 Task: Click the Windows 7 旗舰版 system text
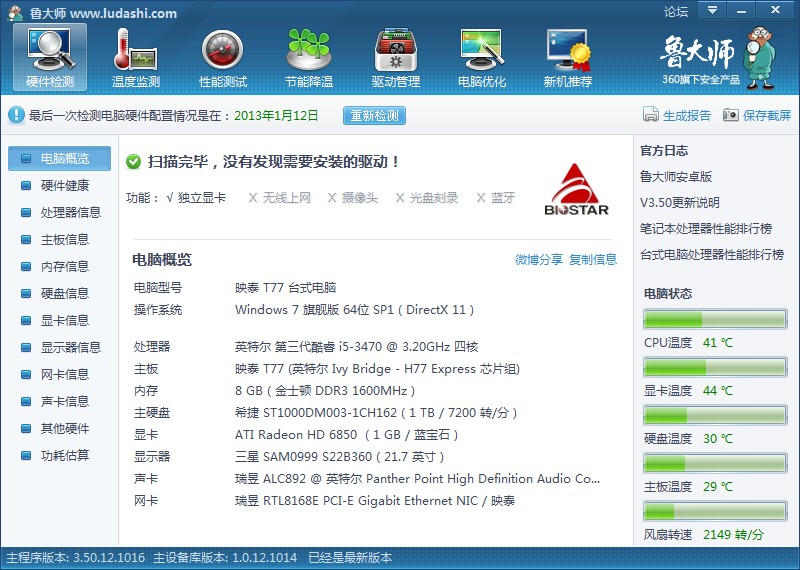pyautogui.click(x=355, y=310)
